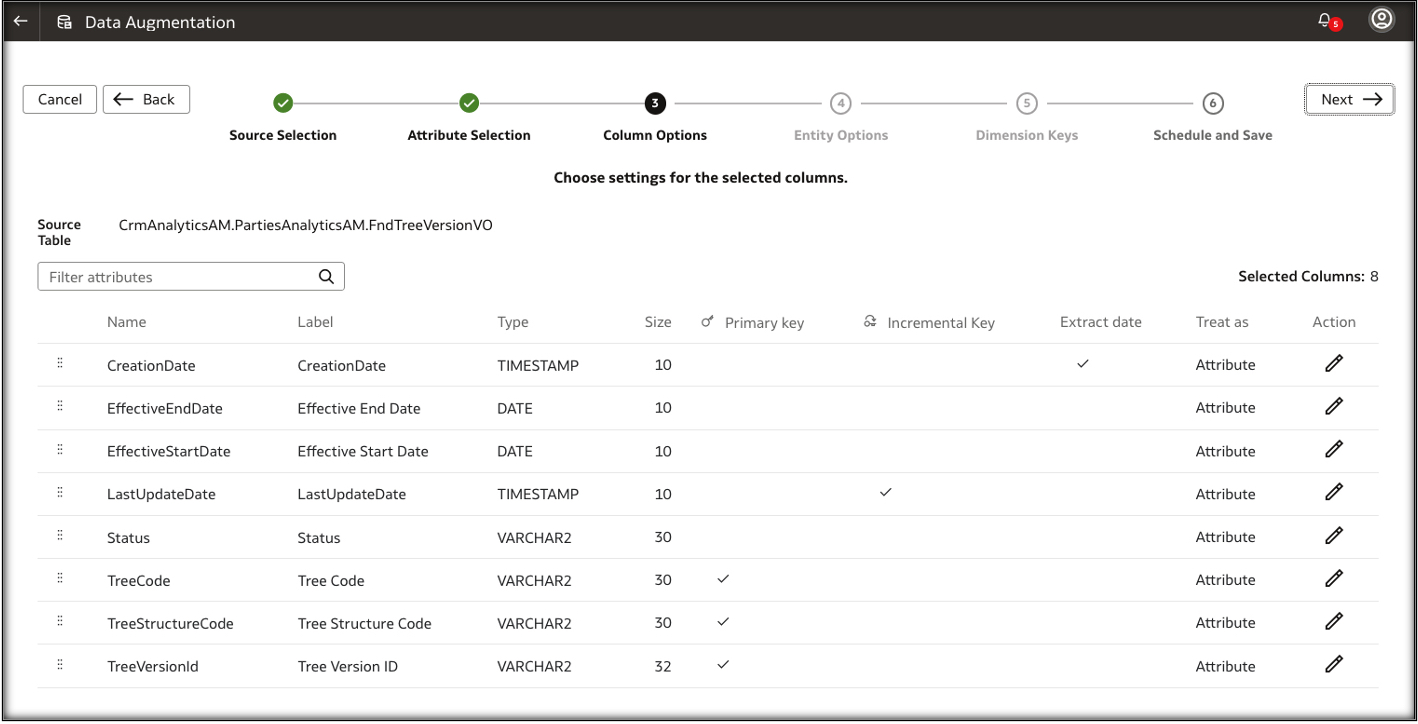Toggle extract date check for CreationDate
Screen dimensions: 1418x724
[1082, 364]
